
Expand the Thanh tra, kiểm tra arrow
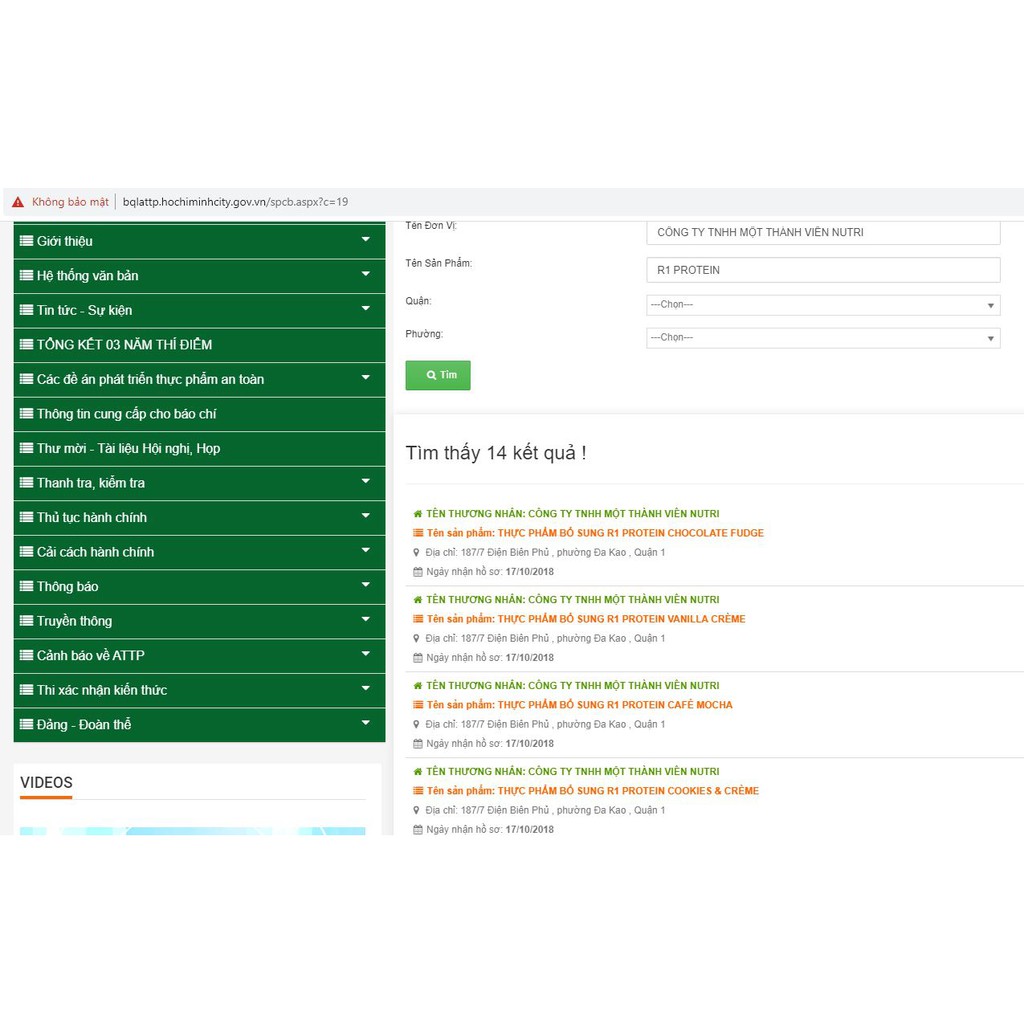[x=366, y=482]
